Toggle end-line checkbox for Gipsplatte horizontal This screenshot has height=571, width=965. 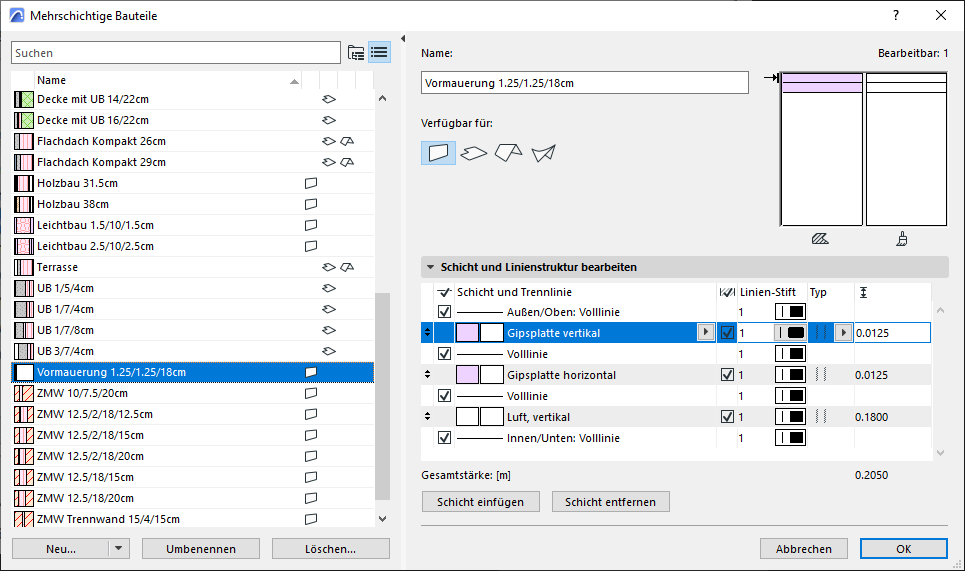(x=727, y=375)
